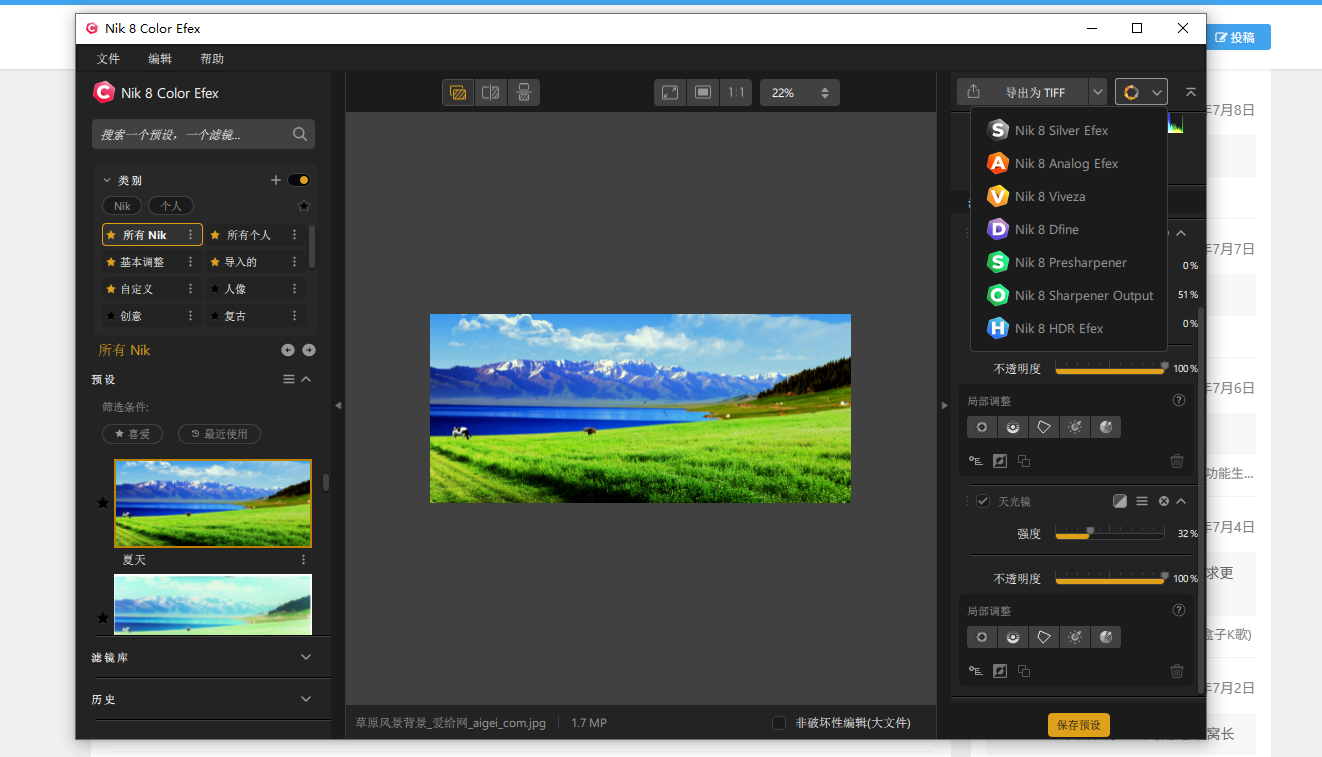Enable 非破坏性编辑 checkbox
1322x757 pixels.
pyautogui.click(x=779, y=723)
